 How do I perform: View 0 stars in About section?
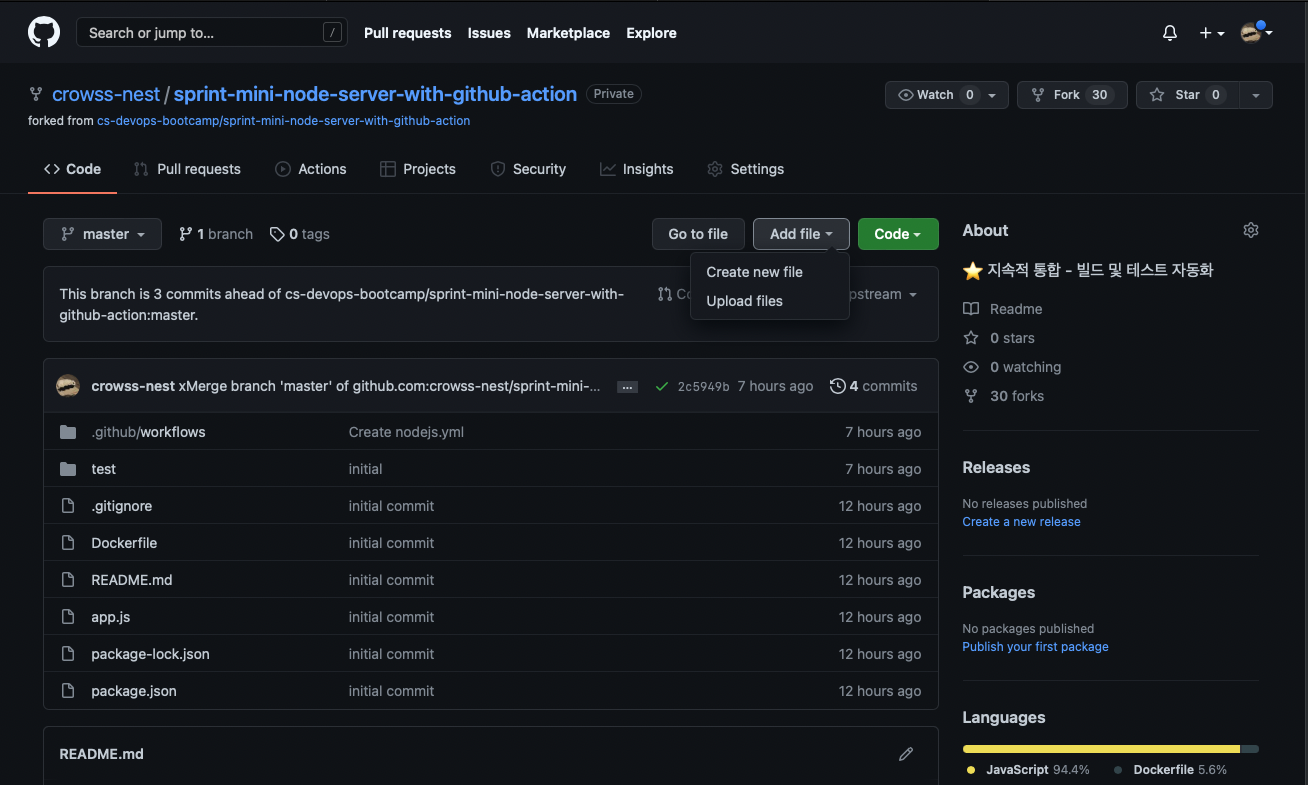pos(999,338)
